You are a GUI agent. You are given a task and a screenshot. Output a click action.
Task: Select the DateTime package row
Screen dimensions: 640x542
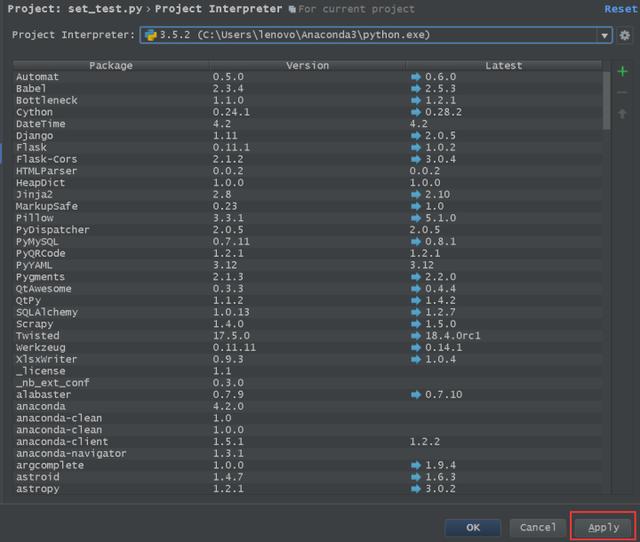point(308,124)
